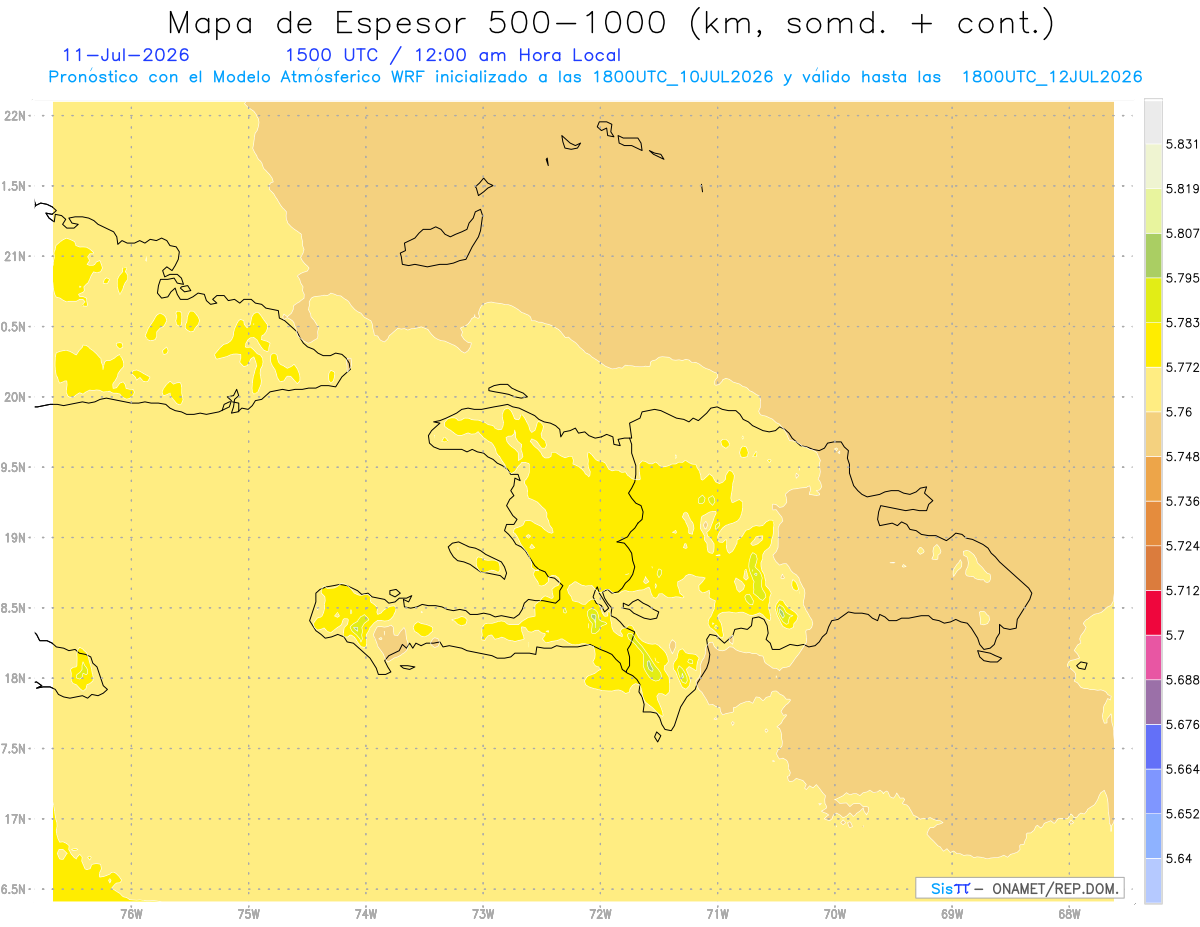Click the longitude label "73W"
This screenshot has width=1200, height=927.
[x=483, y=913]
